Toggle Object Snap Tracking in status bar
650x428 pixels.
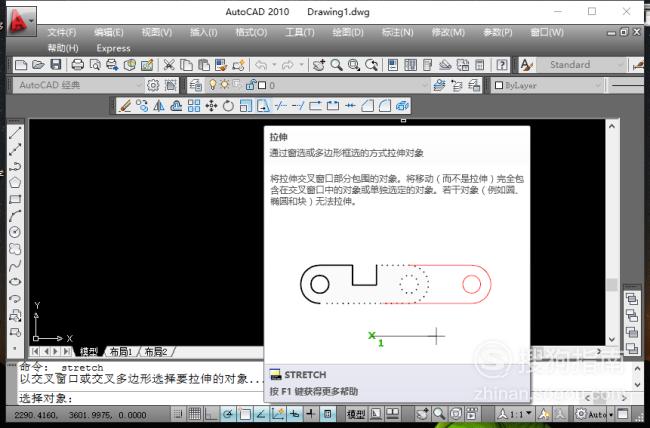point(261,414)
